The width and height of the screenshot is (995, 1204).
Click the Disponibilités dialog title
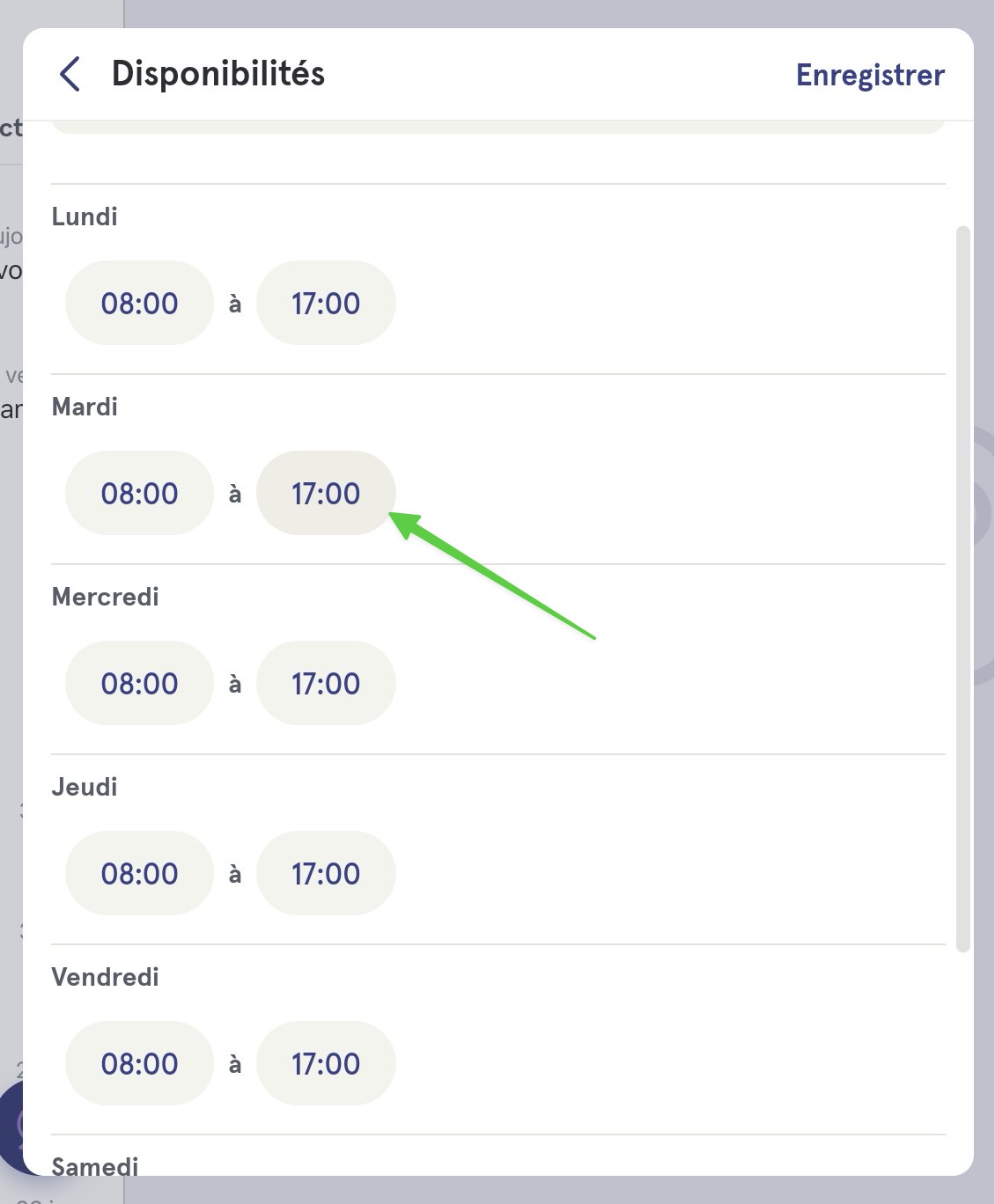click(218, 74)
